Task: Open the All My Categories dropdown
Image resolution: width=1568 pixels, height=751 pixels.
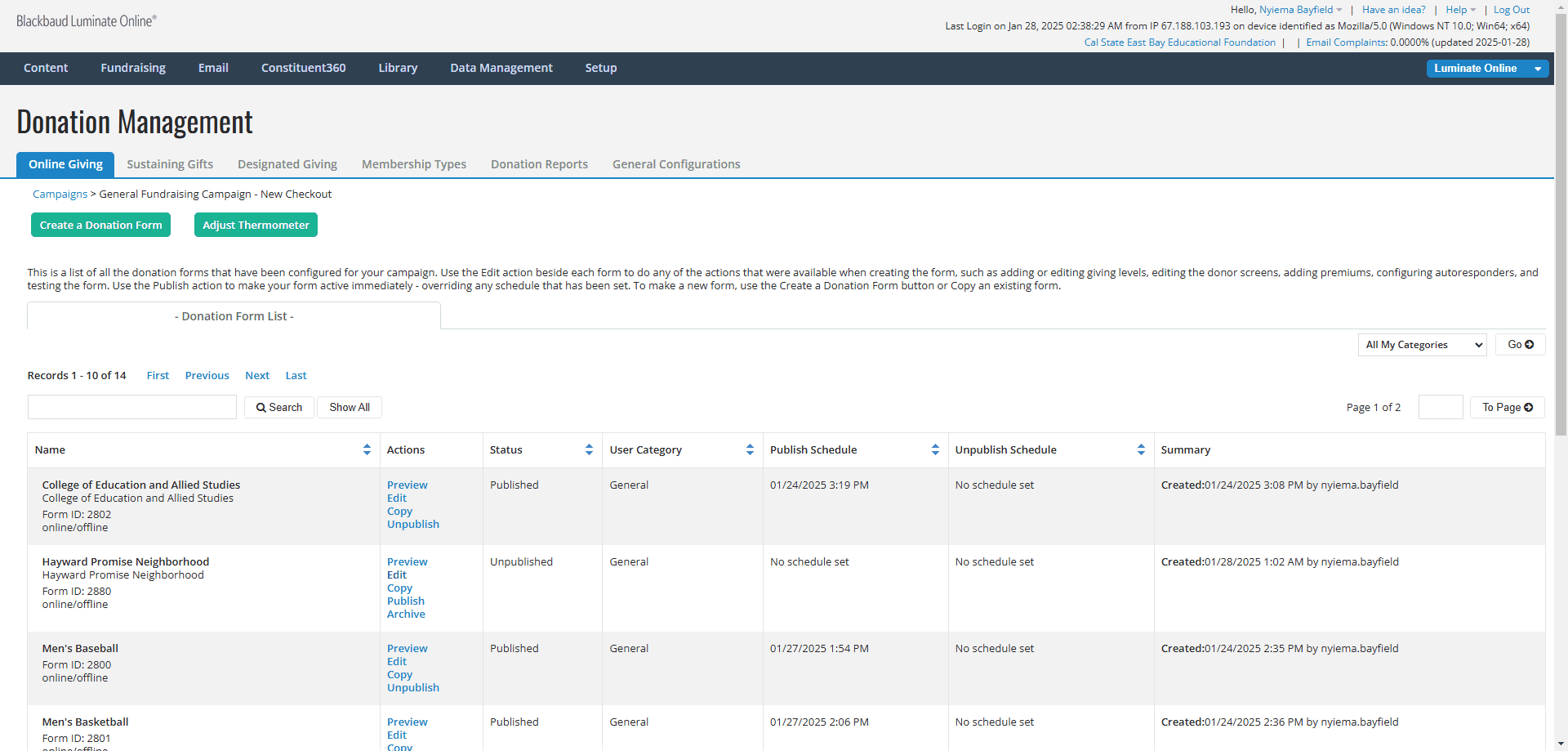Action: pyautogui.click(x=1422, y=345)
